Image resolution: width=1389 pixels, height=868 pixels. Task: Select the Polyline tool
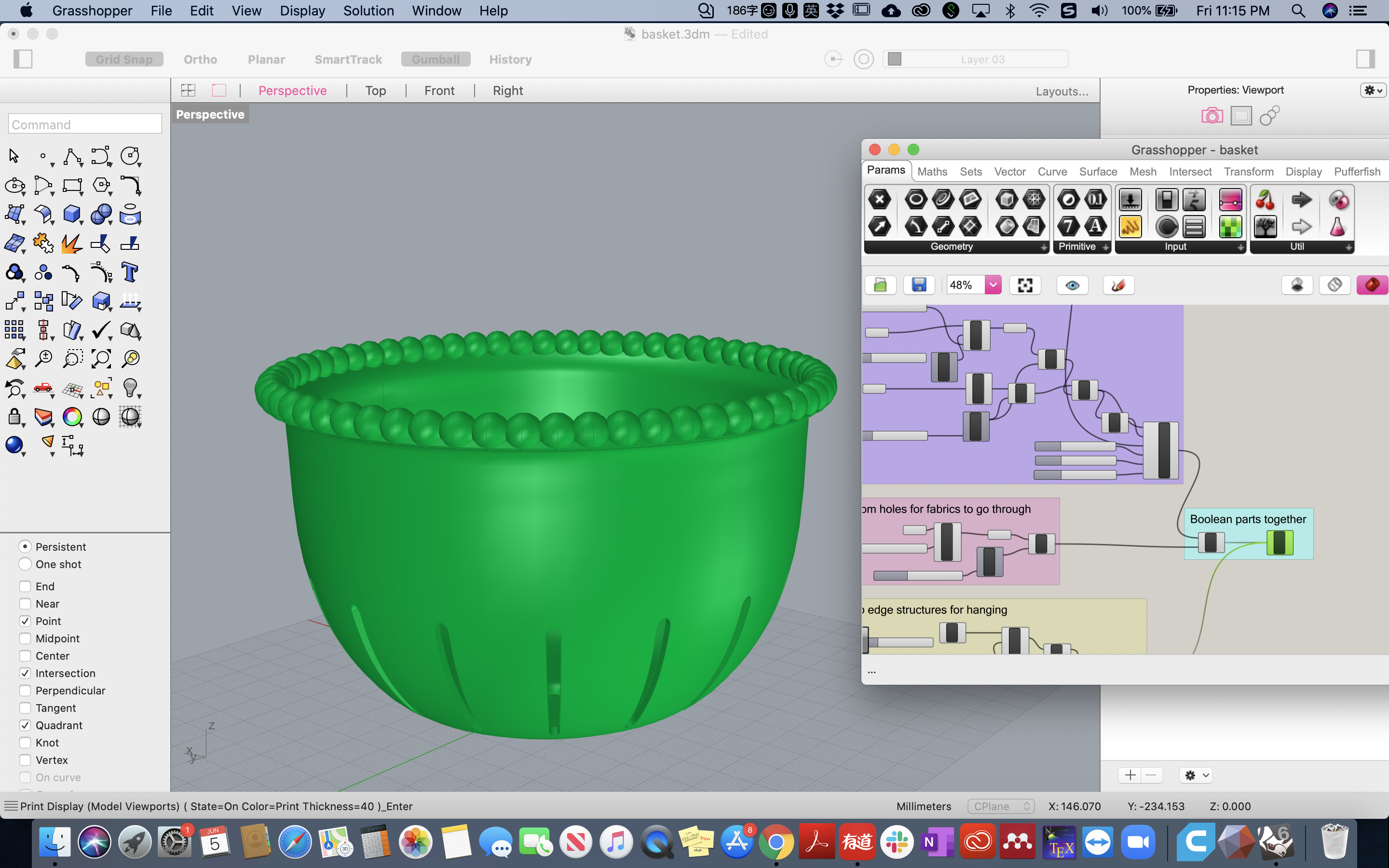pos(72,156)
